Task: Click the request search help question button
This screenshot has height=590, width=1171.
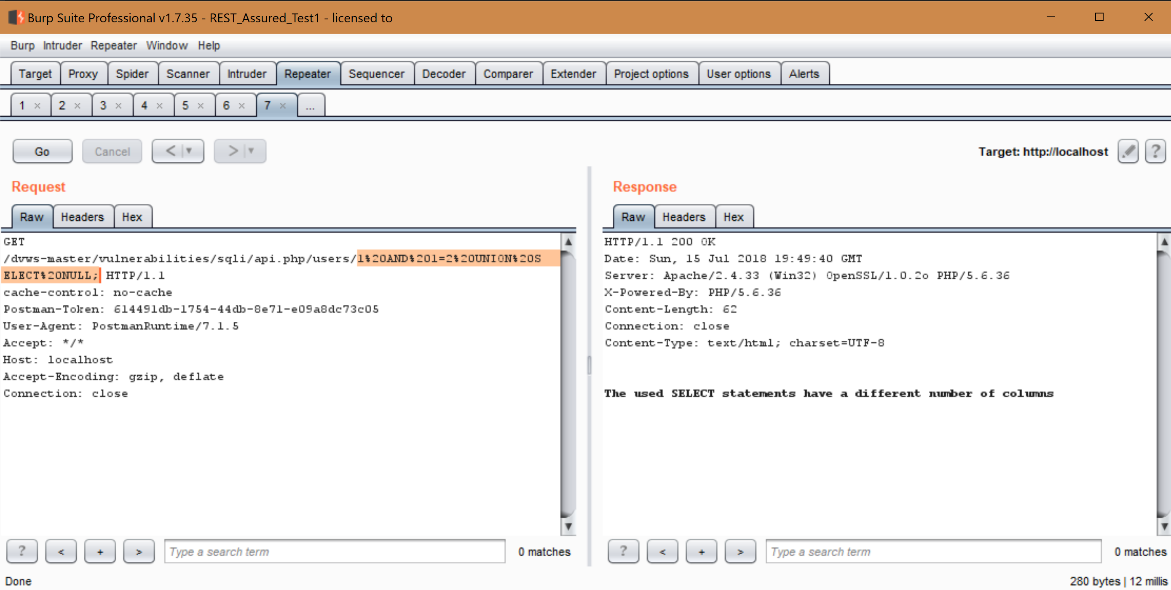Action: (x=22, y=551)
